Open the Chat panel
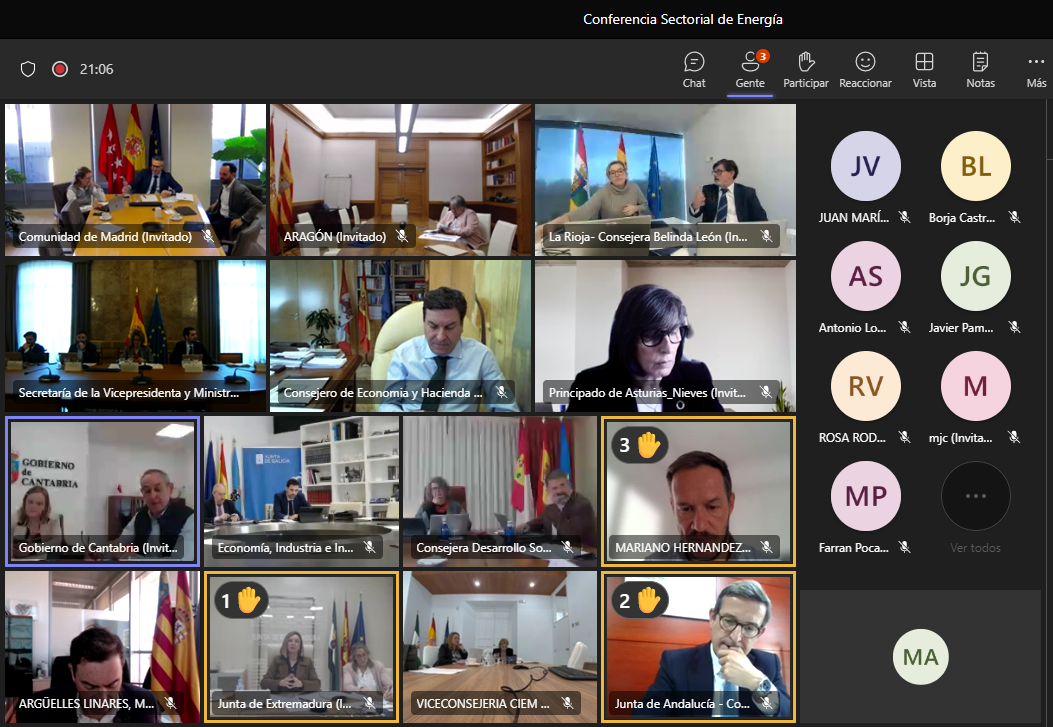The height and width of the screenshot is (727, 1053). 694,69
